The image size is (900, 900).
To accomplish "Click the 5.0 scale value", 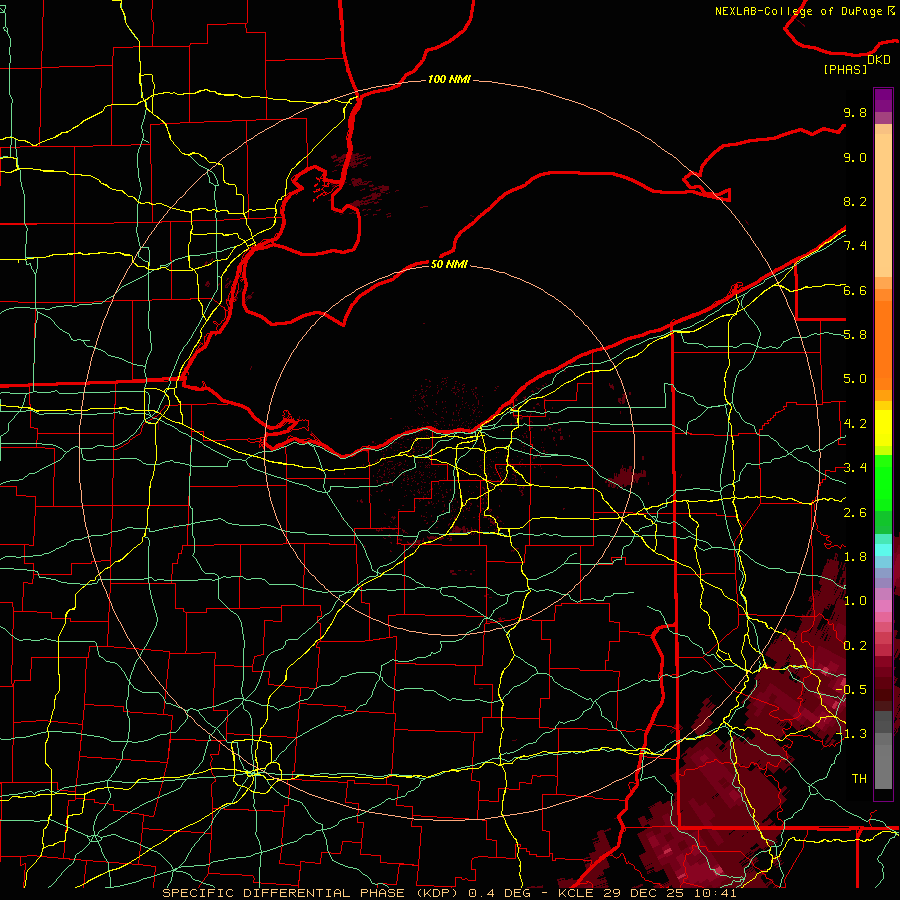I will pyautogui.click(x=855, y=379).
